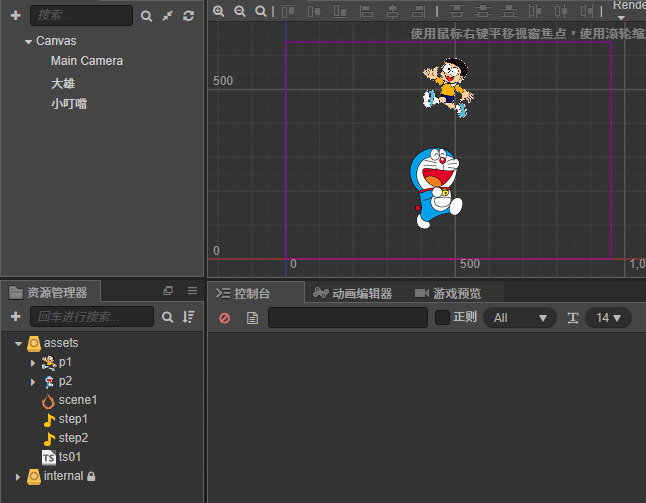The image size is (646, 503).
Task: Clear the console log
Action: [225, 318]
